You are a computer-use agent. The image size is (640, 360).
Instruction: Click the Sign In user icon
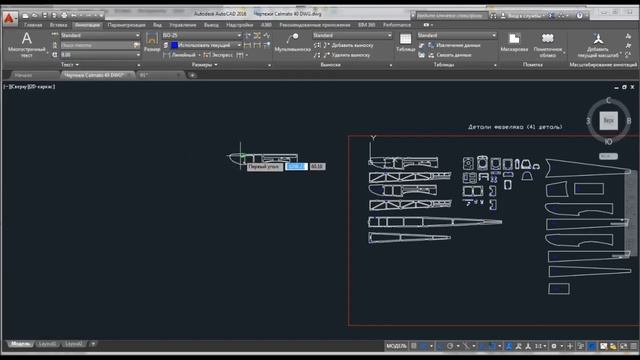pos(503,16)
